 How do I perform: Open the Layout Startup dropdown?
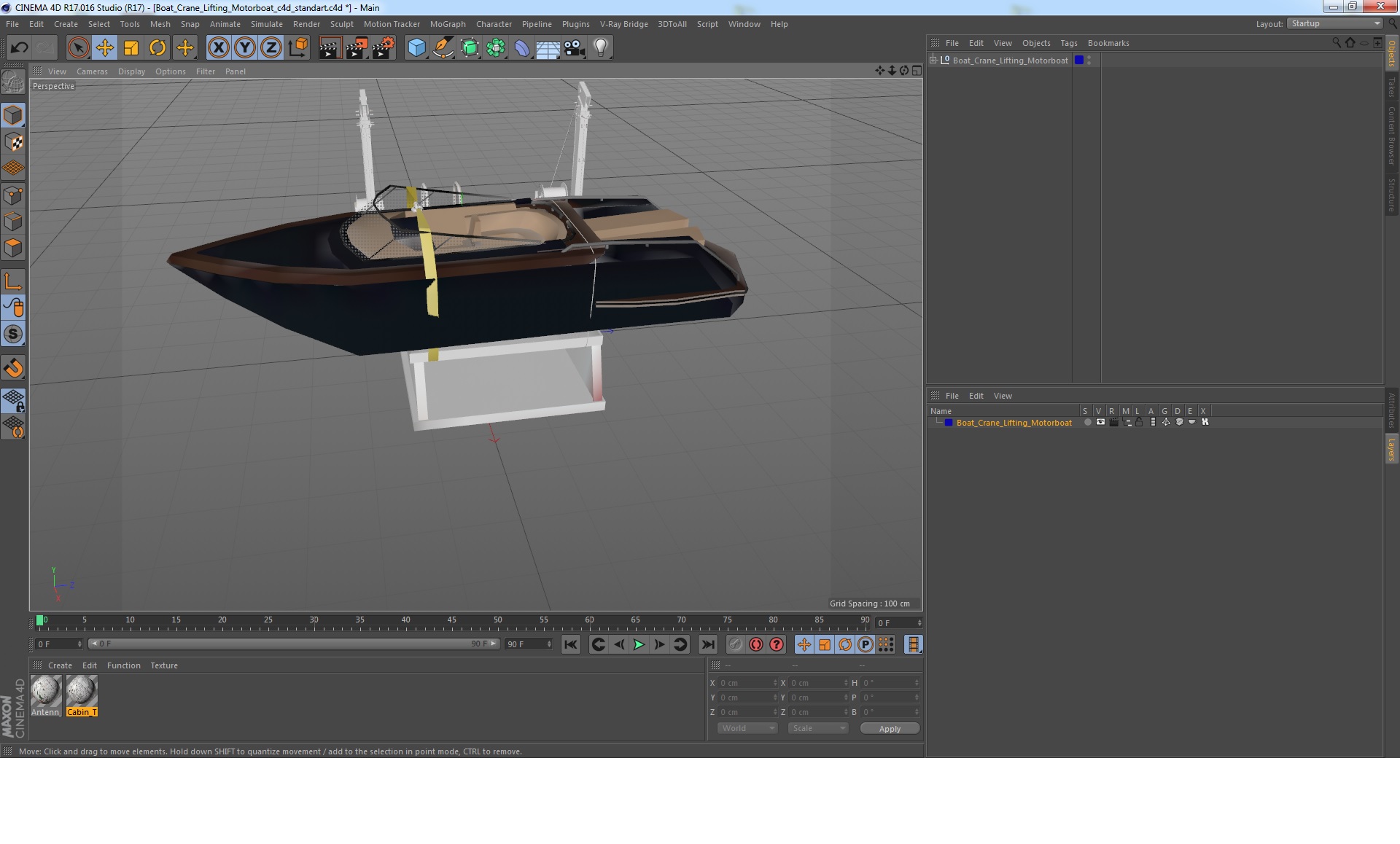pos(1335,24)
